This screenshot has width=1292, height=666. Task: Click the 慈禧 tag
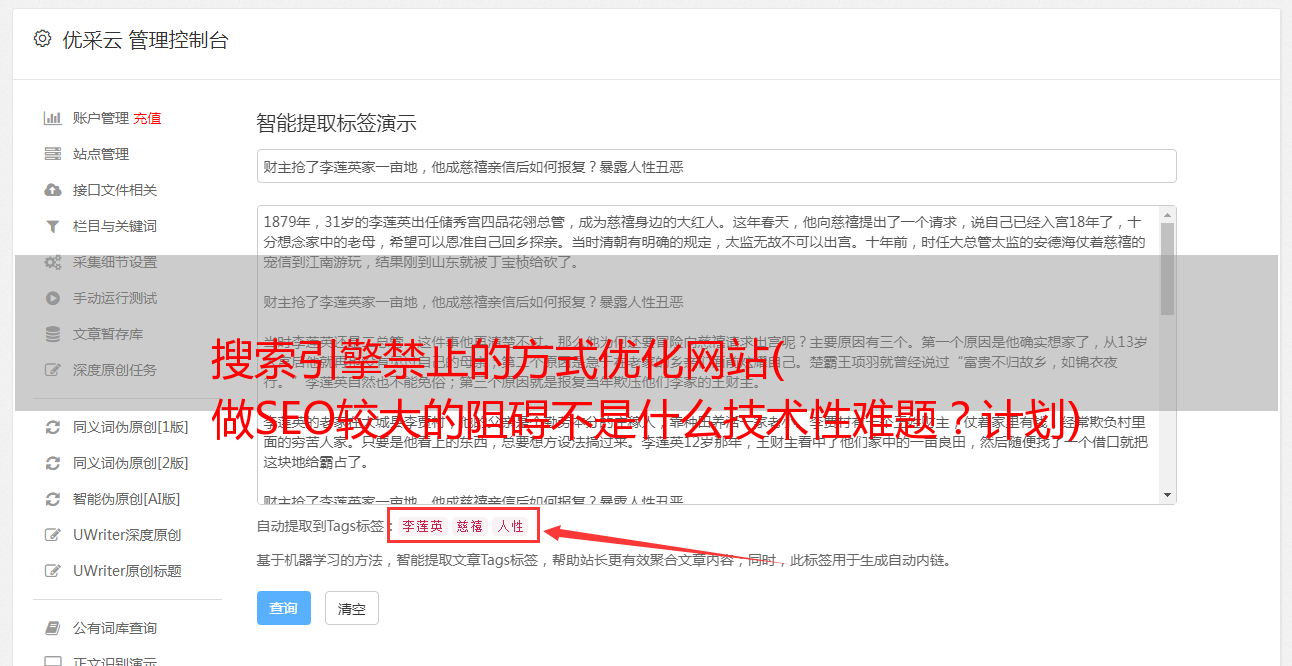[x=470, y=526]
